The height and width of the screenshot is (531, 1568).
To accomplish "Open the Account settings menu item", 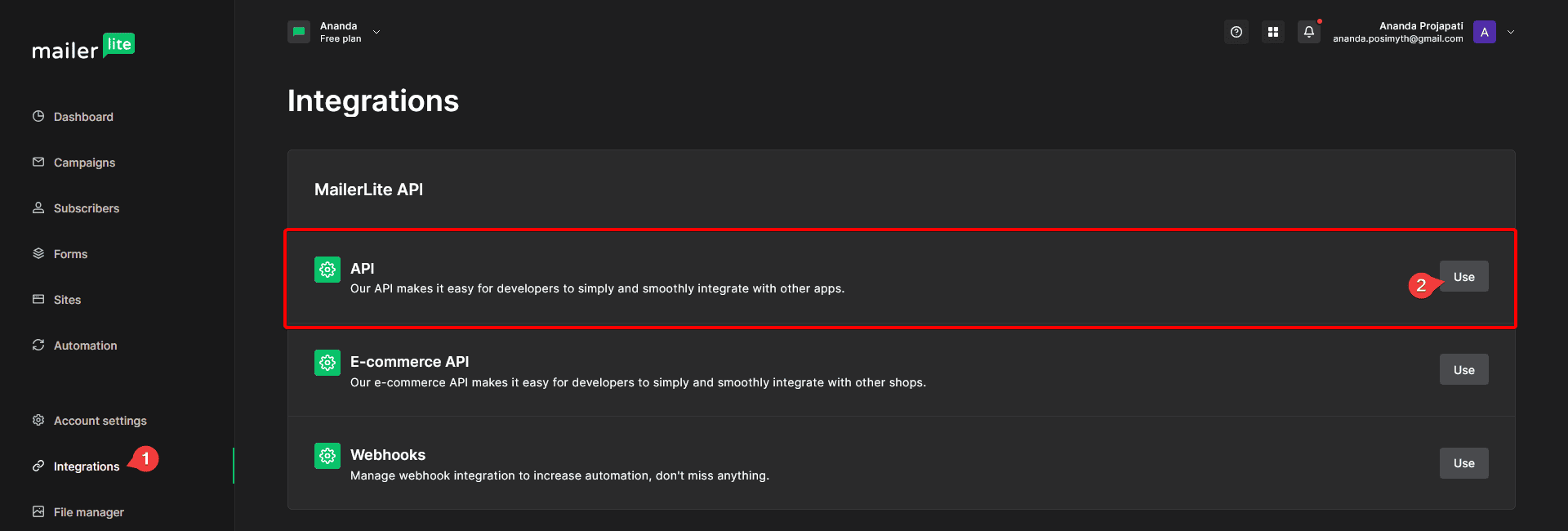I will (100, 420).
